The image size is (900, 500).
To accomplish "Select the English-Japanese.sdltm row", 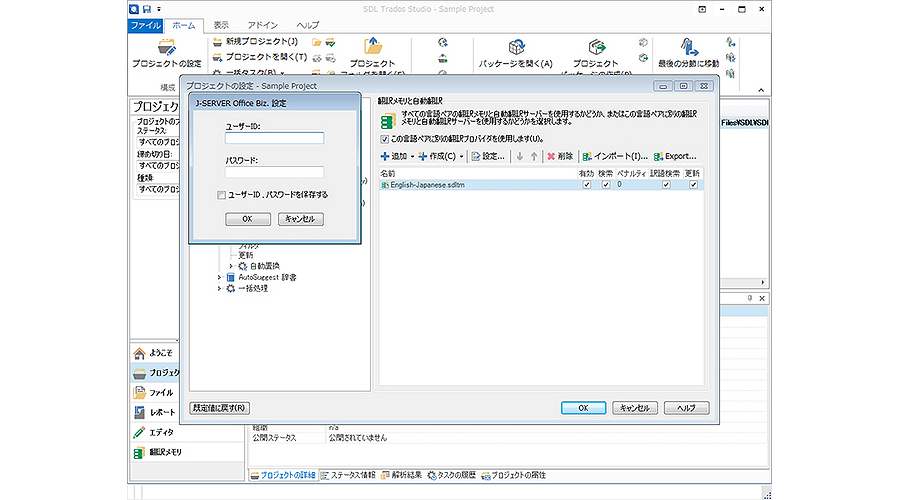I will [x=541, y=185].
